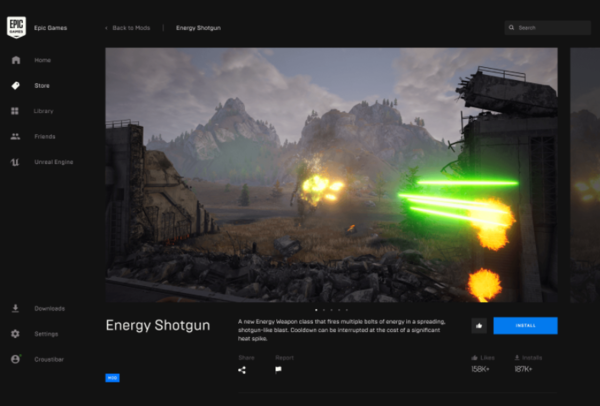Screen dimensions: 600x406
Task: Click the Report label
Action: (x=284, y=358)
